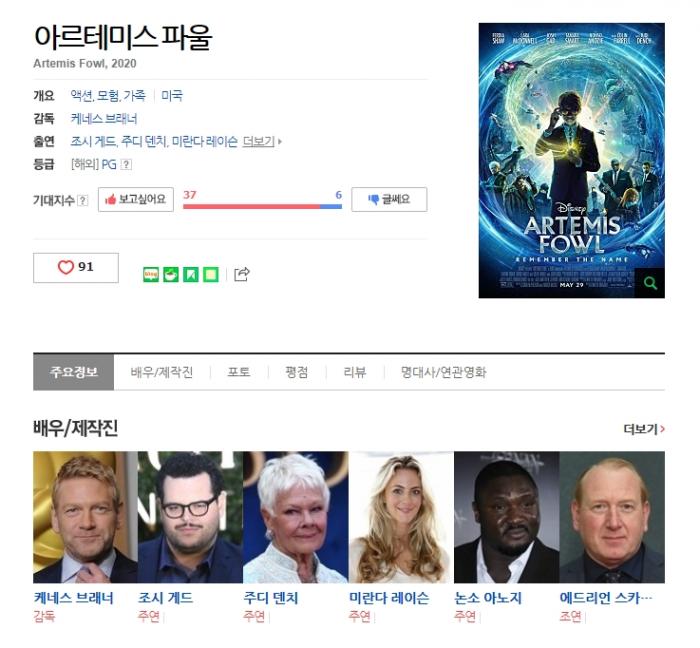Open the 평점 tab
The image size is (700, 648).
point(297,372)
